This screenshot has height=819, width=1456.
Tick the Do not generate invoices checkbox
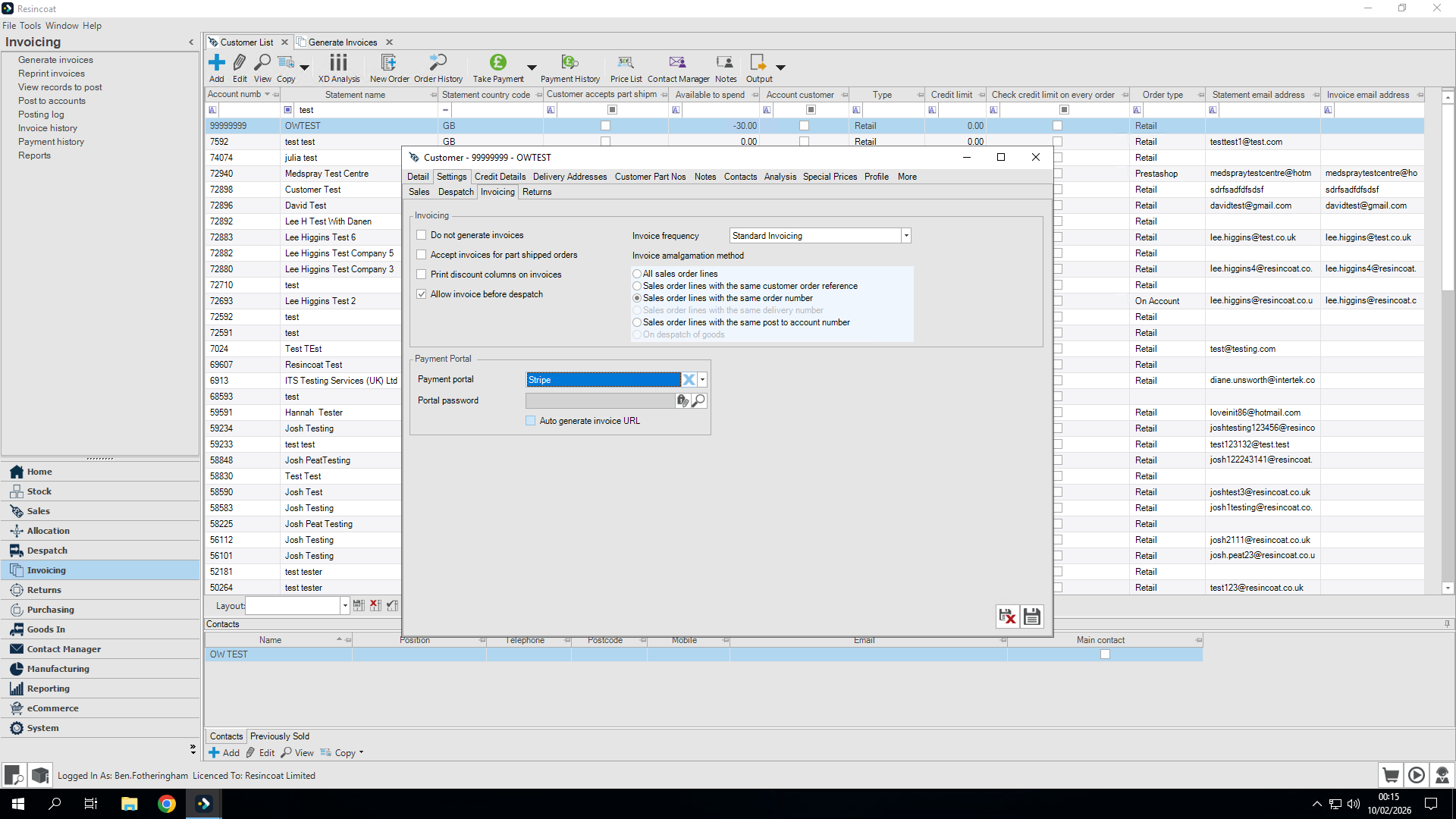click(x=422, y=235)
